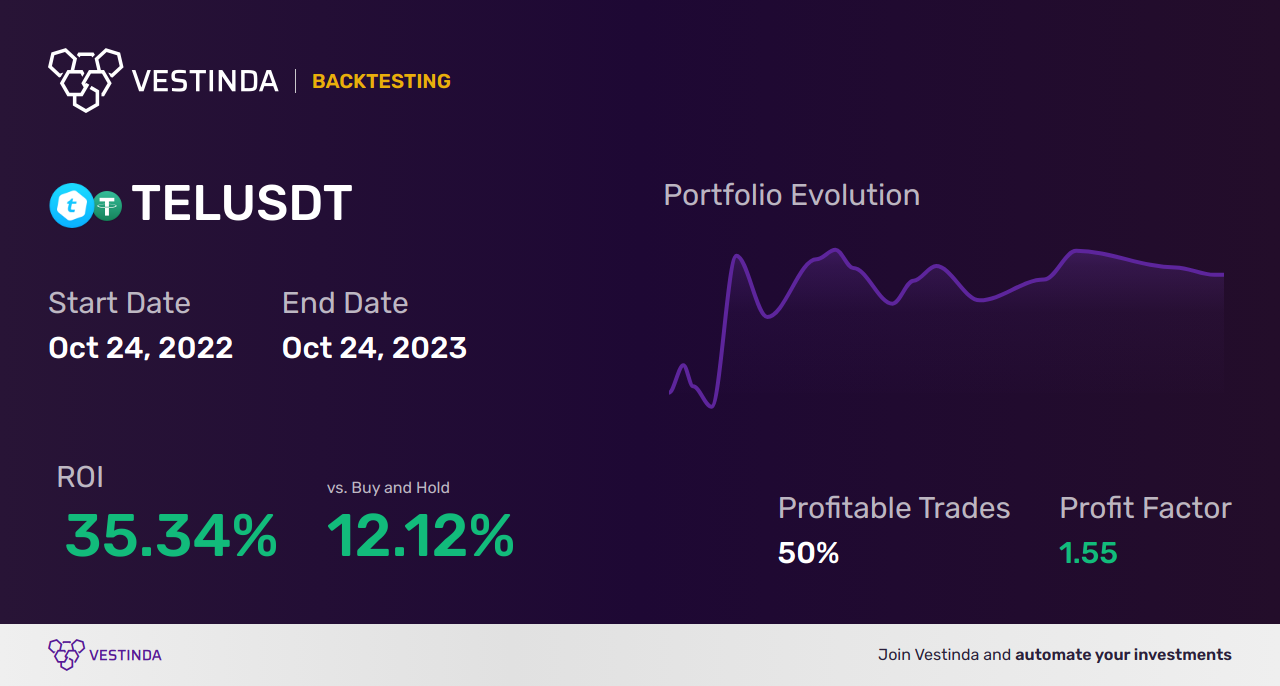
Task: Click the footer VESTINDA wordmark
Action: (125, 656)
